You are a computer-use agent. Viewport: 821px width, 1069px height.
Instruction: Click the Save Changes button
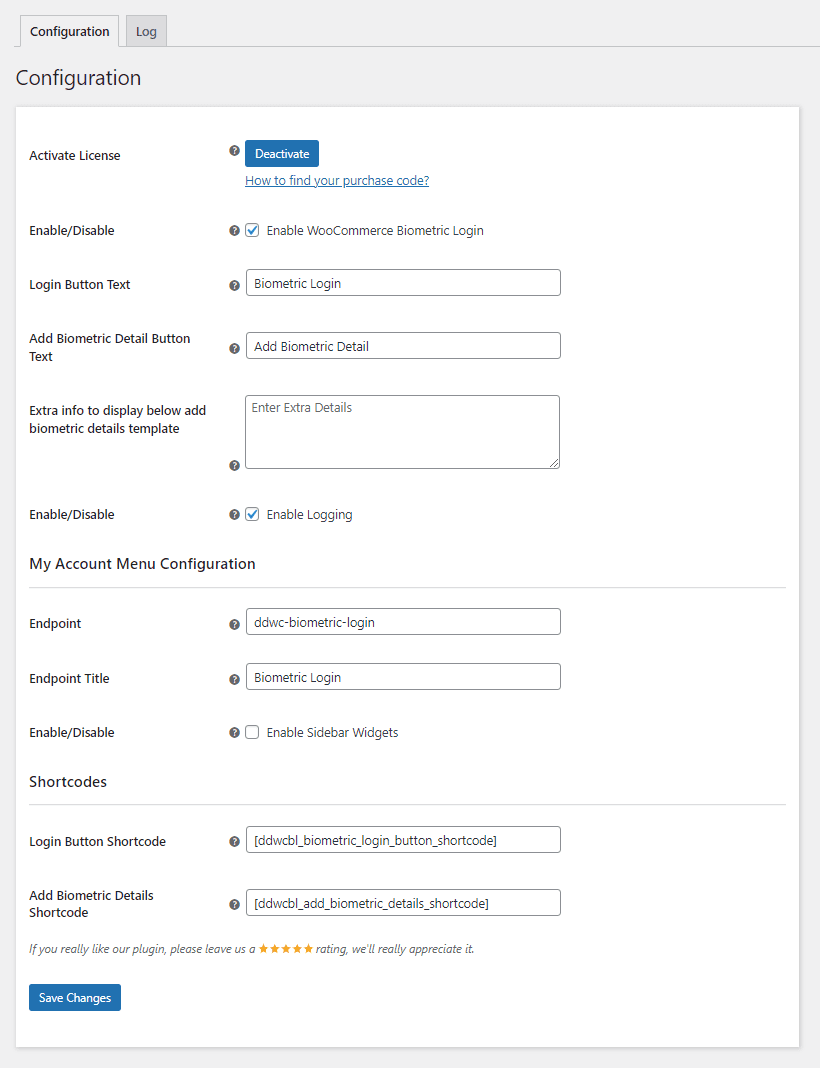pyautogui.click(x=75, y=997)
